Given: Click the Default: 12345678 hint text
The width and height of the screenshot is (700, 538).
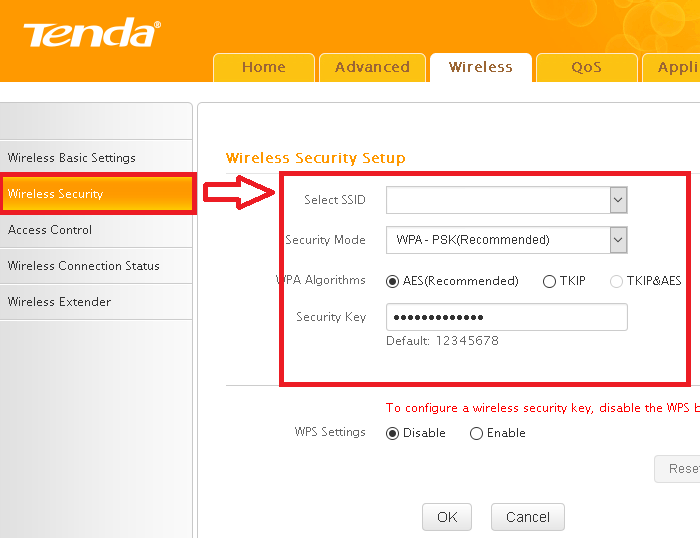Looking at the screenshot, I should point(442,341).
